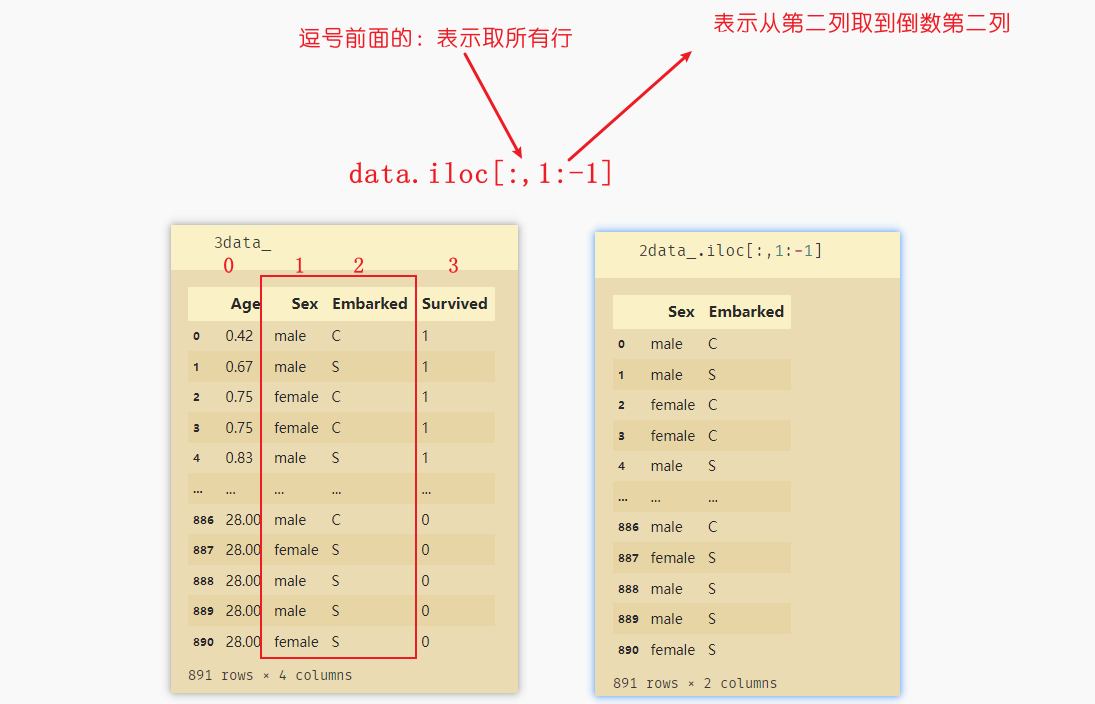Click the "891 rows × 2 columns" summary
The height and width of the screenshot is (704, 1095).
pyautogui.click(x=695, y=683)
